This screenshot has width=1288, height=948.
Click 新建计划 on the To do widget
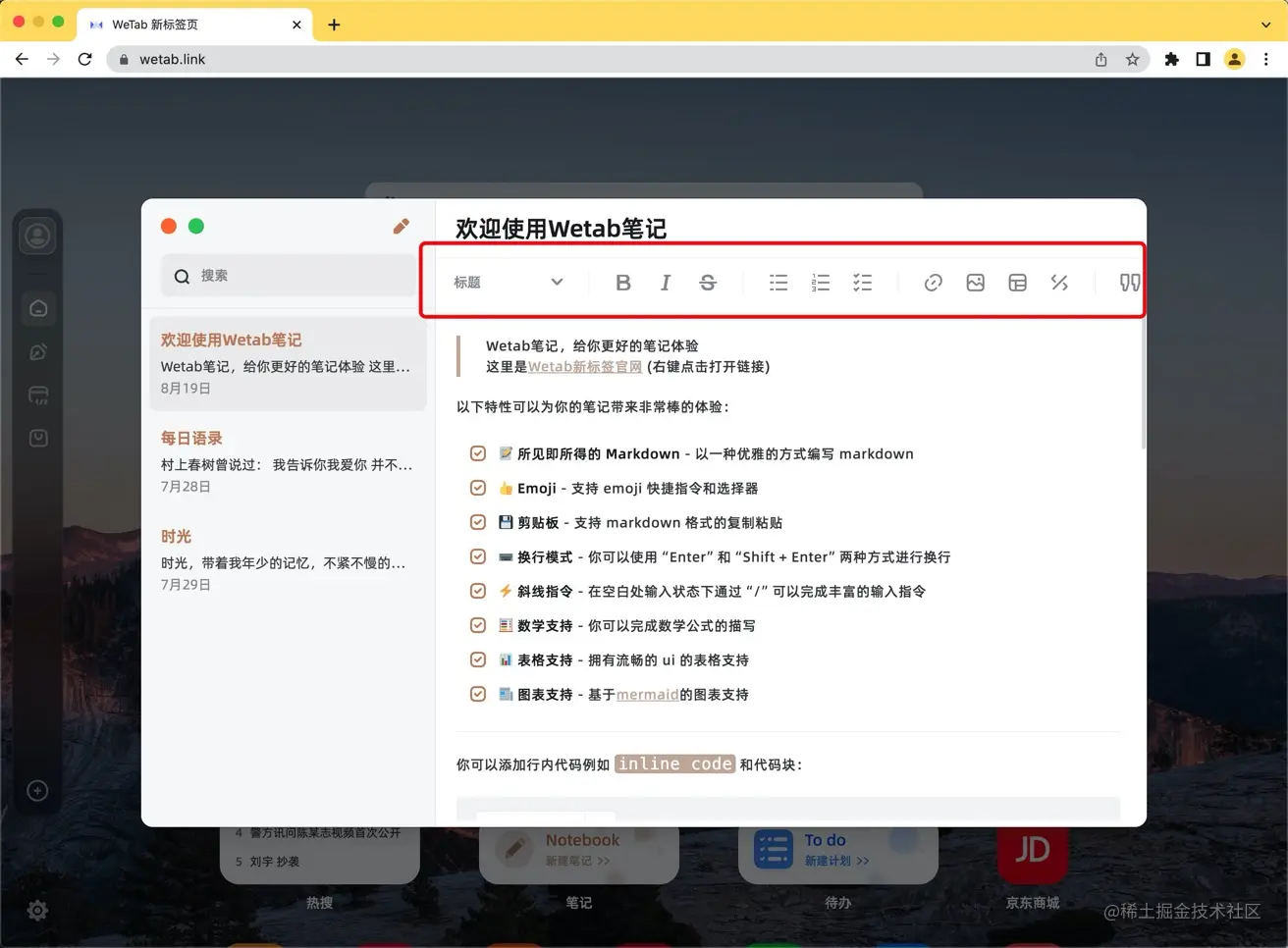pos(836,861)
